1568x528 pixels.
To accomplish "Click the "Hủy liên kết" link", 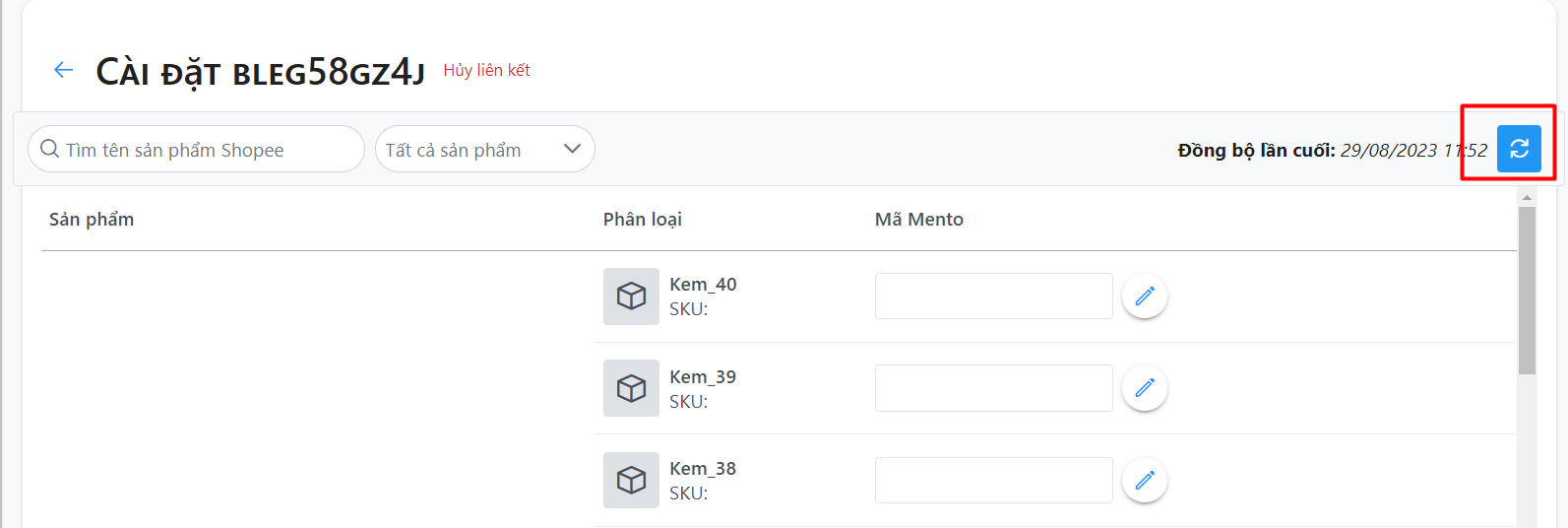I will point(486,70).
